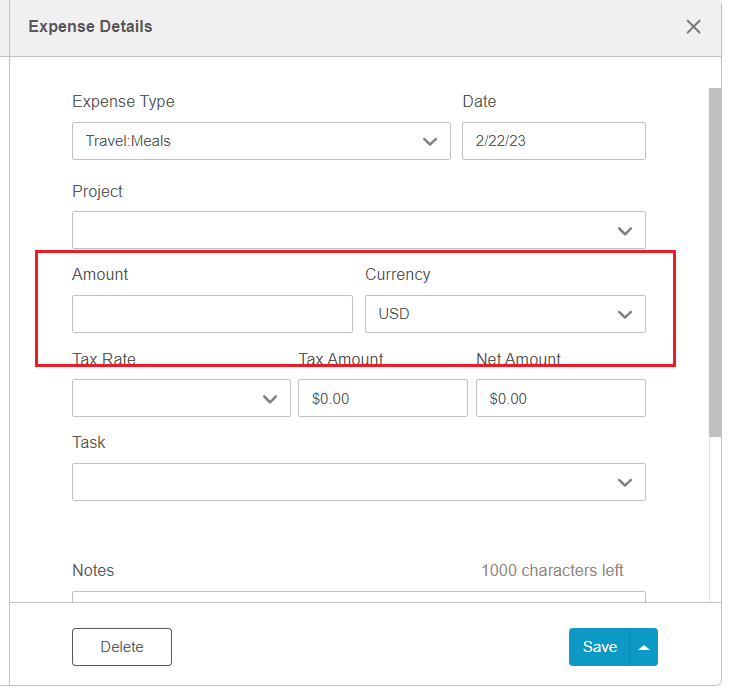This screenshot has width=730, height=694.
Task: Open the Save button's arrow menu
Action: 644,647
